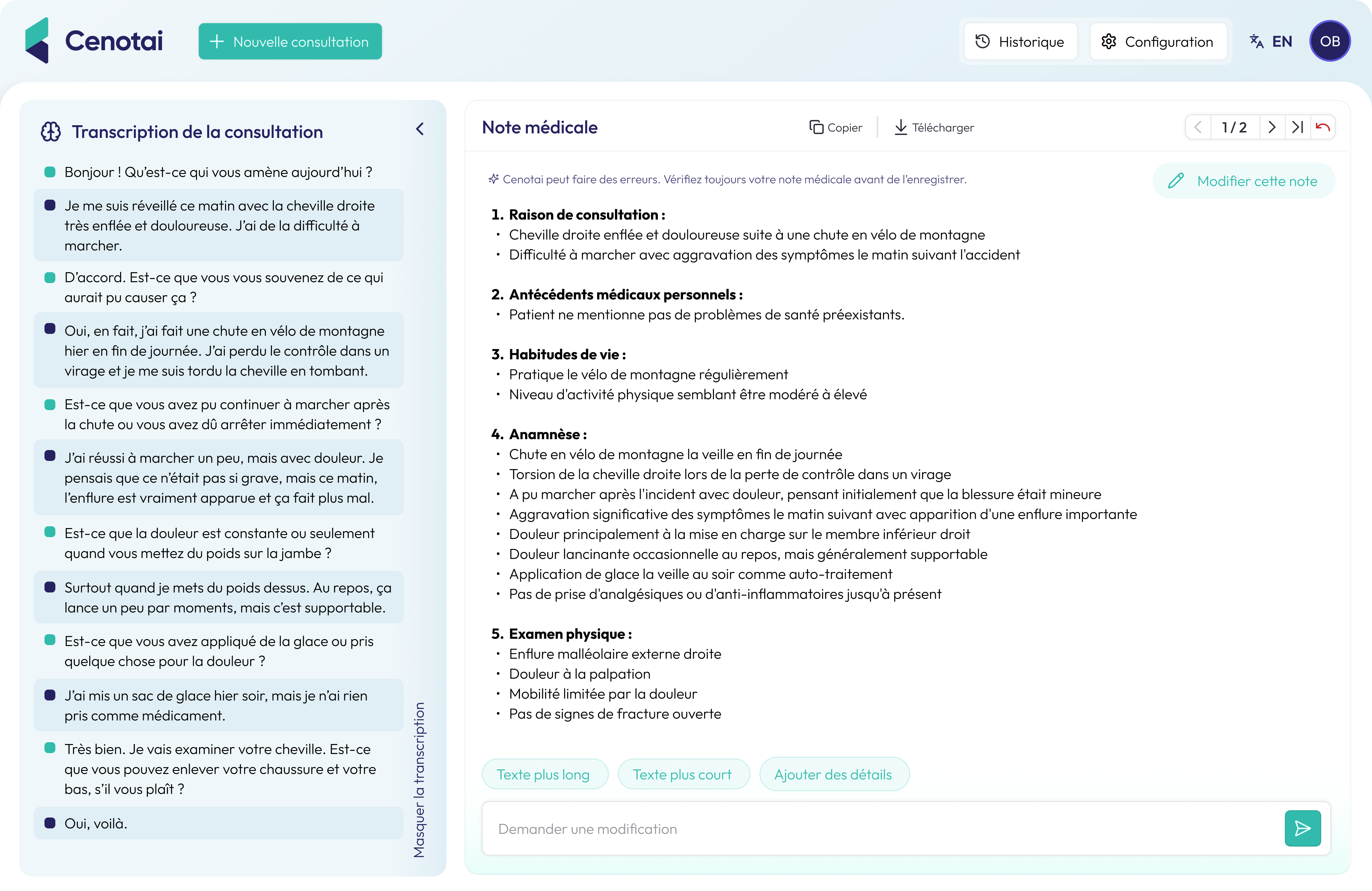Copy the note with Copier
Screen dimensions: 1372x891
(x=836, y=127)
